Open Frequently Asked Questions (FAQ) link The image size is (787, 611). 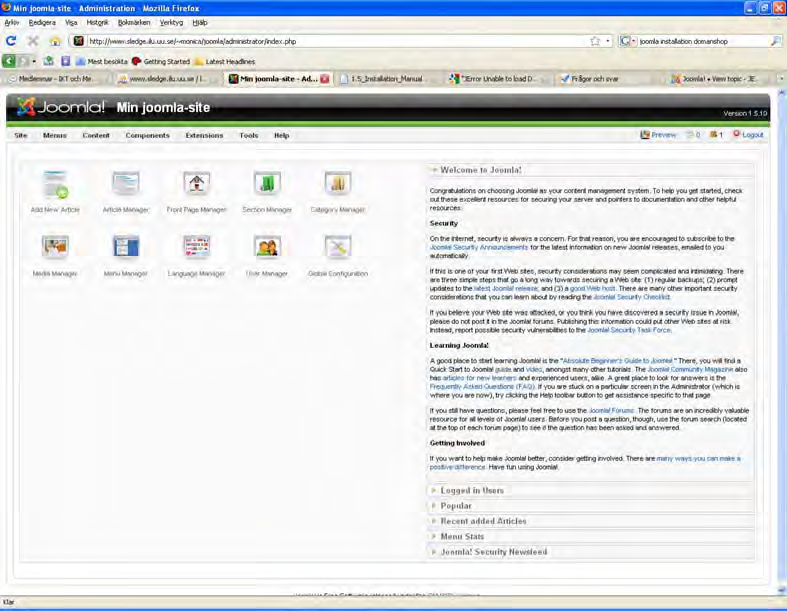tap(482, 387)
